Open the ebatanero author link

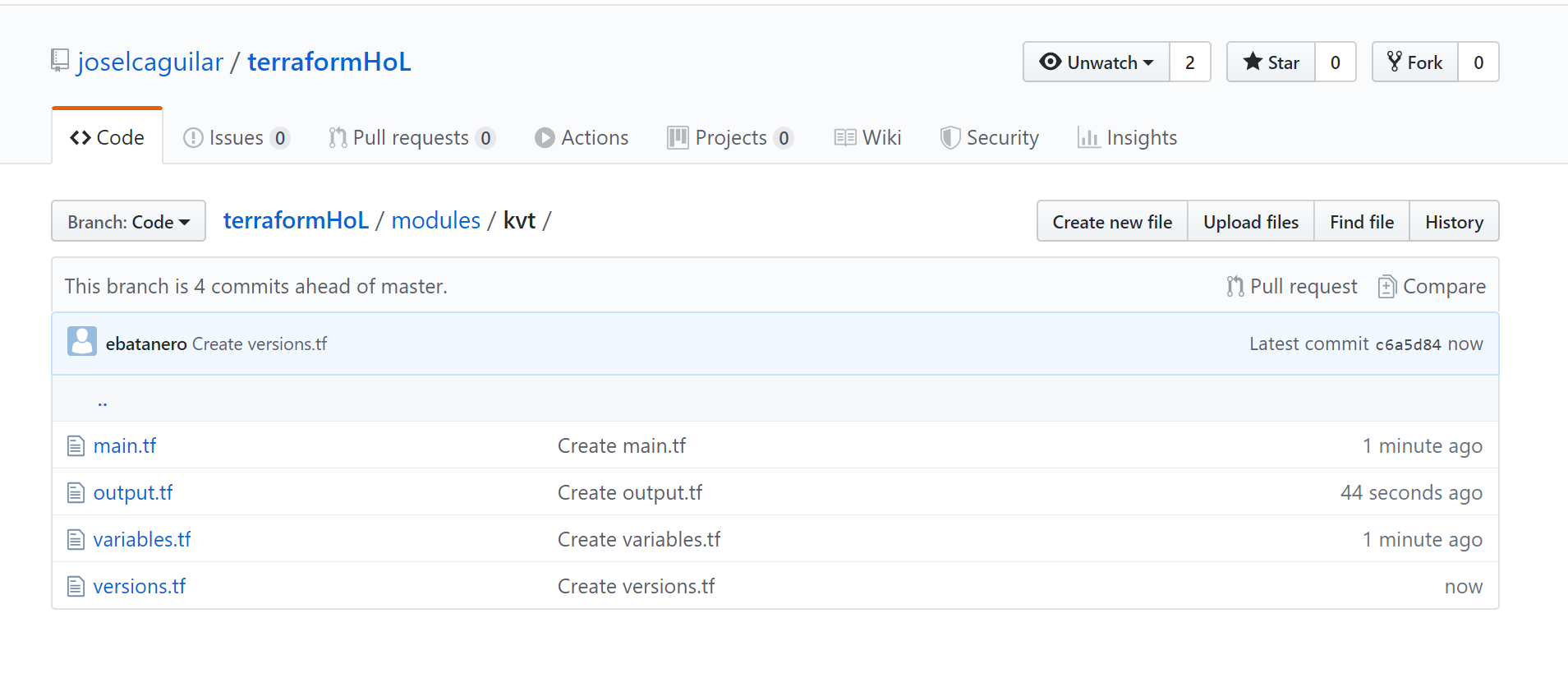(146, 344)
